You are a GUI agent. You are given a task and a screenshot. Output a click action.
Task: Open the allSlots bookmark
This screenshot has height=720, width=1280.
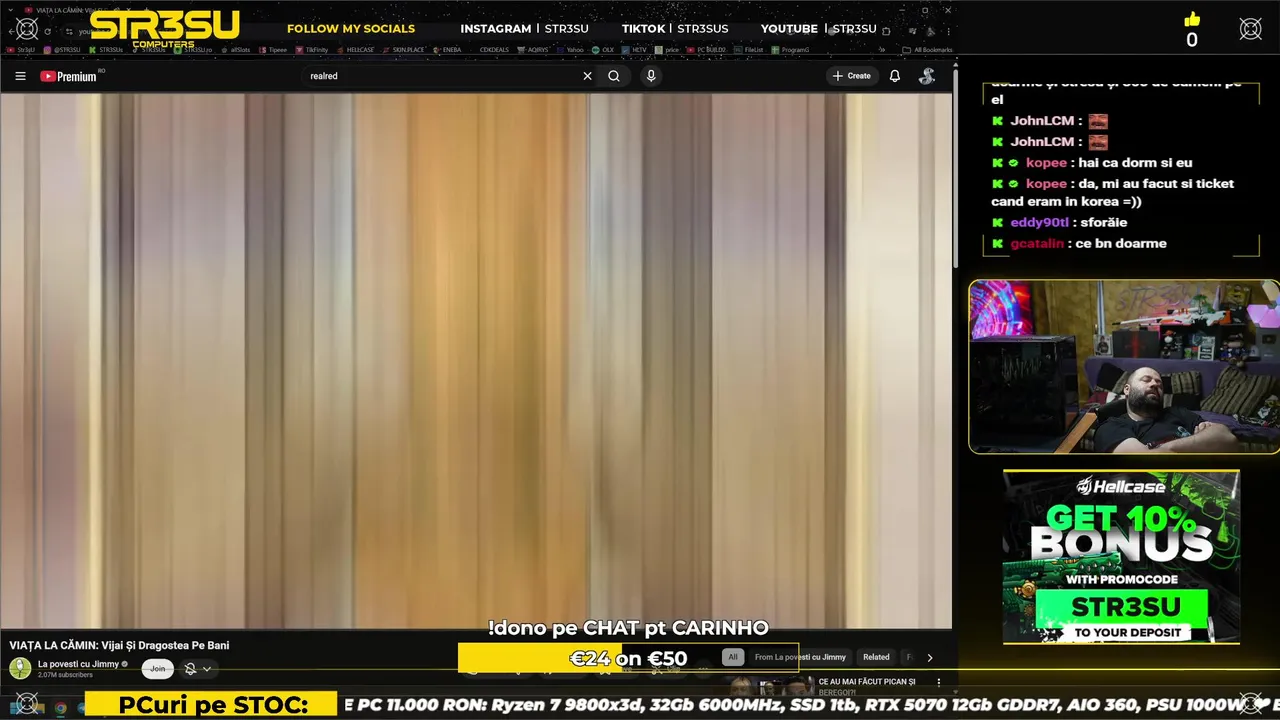[x=236, y=49]
